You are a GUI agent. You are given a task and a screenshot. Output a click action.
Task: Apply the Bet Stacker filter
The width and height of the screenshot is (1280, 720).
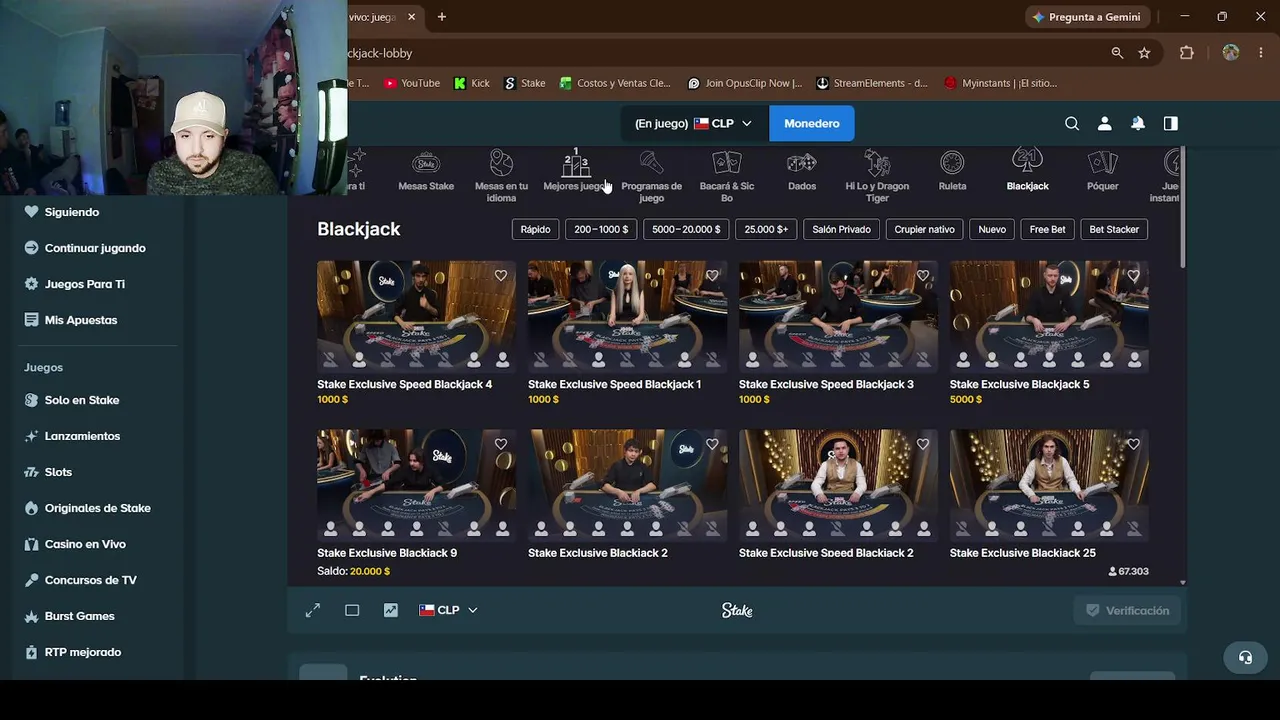[x=1114, y=229]
